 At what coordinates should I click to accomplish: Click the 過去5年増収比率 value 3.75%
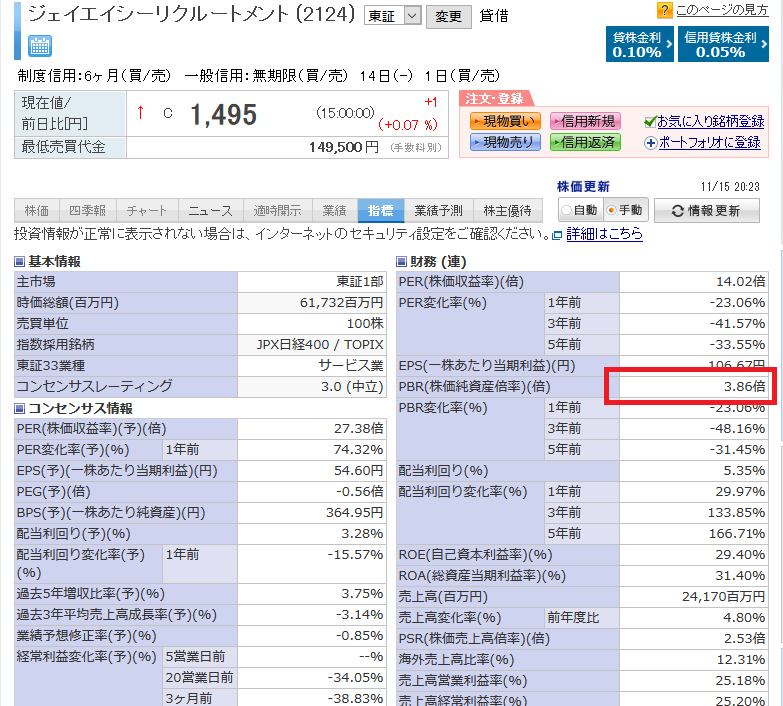coord(362,594)
